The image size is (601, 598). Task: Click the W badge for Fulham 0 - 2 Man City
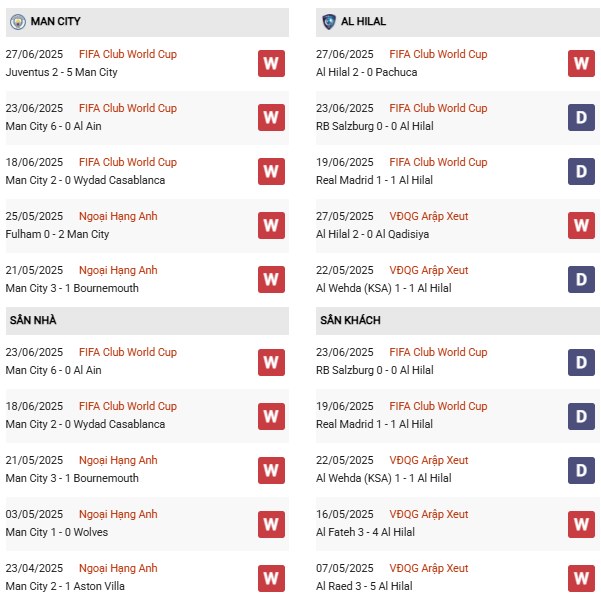(x=271, y=225)
